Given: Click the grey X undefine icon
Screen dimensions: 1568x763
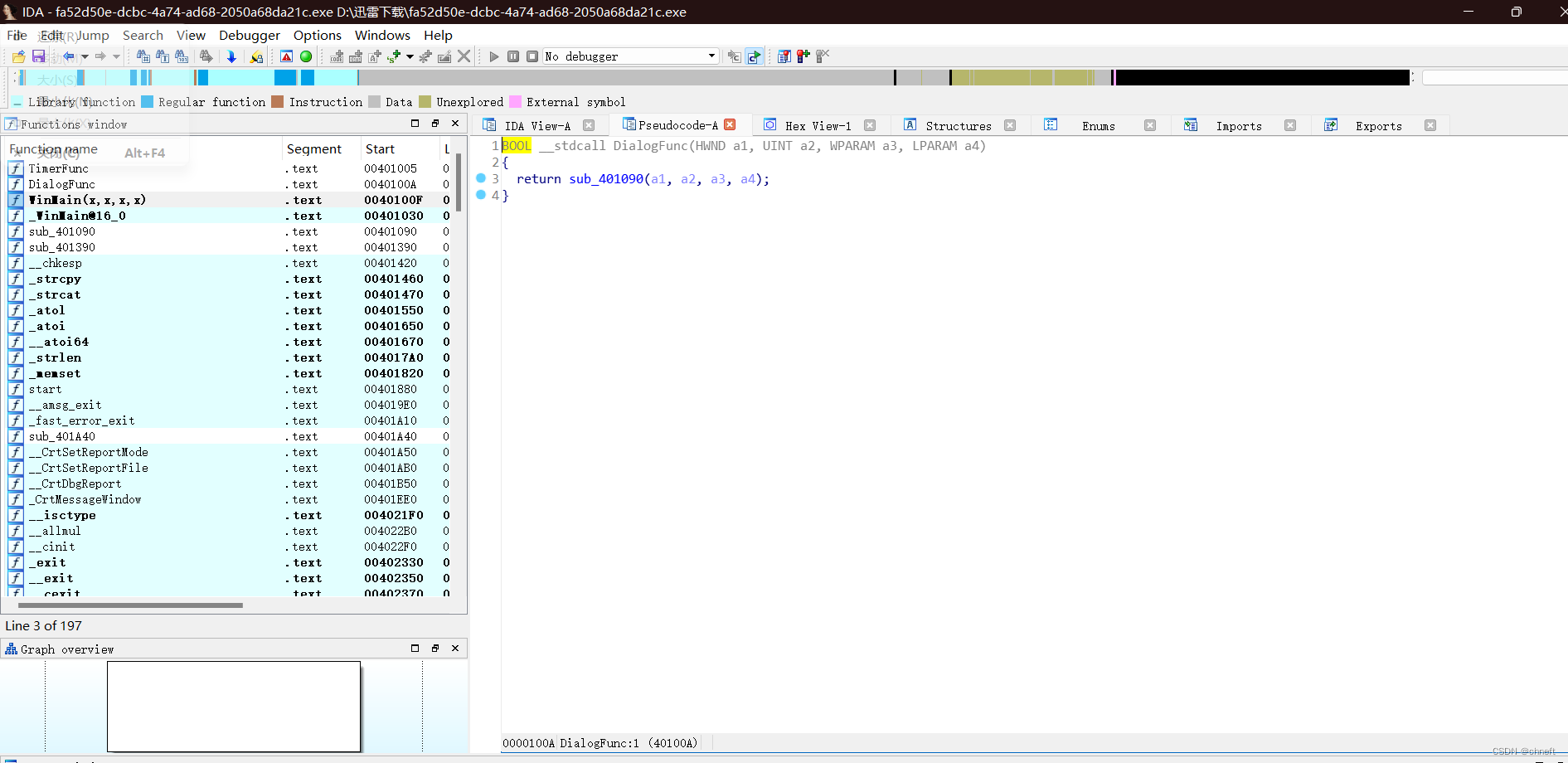Looking at the screenshot, I should [464, 56].
